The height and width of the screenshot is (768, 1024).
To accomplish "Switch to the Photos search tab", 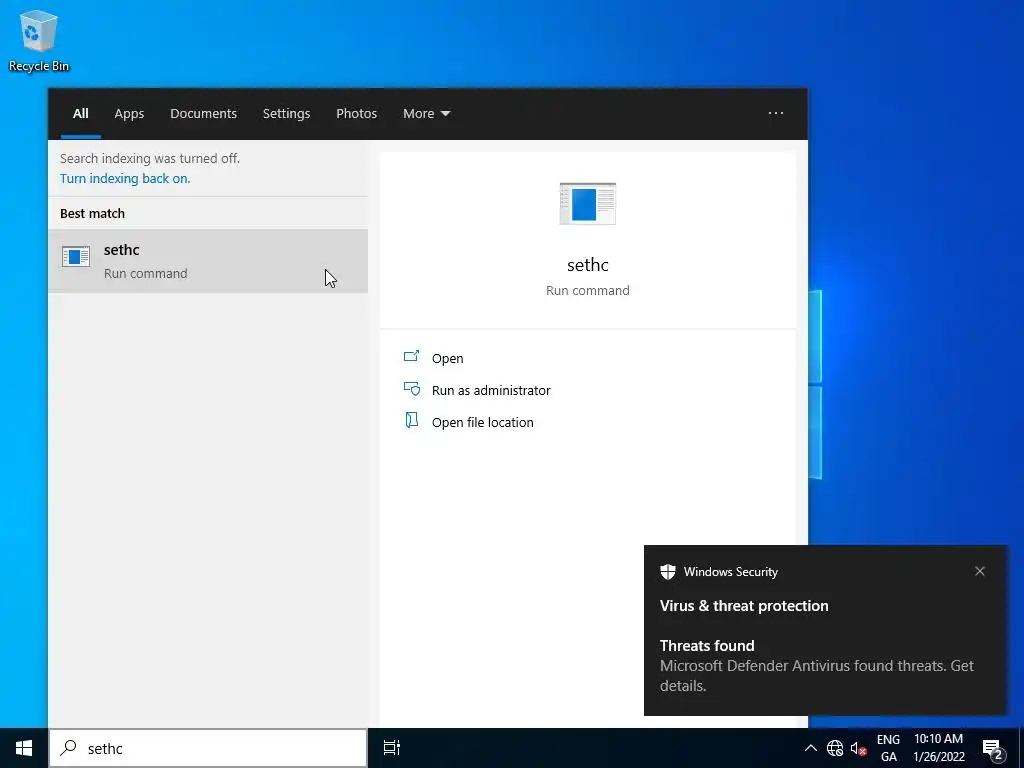I will 356,114.
